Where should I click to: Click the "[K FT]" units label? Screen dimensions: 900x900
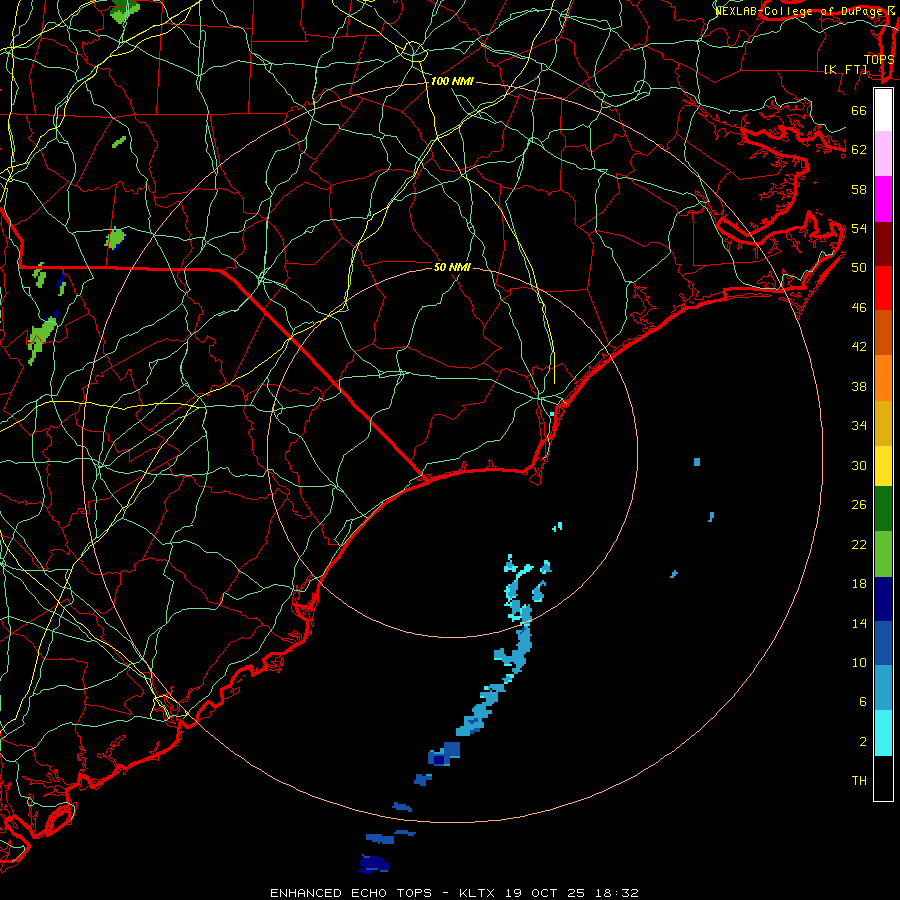click(845, 69)
